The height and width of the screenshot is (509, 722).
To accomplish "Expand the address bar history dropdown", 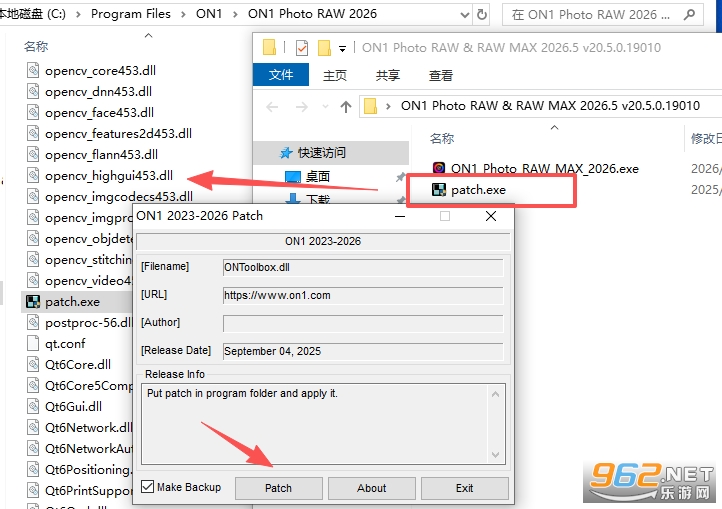I will tap(465, 15).
